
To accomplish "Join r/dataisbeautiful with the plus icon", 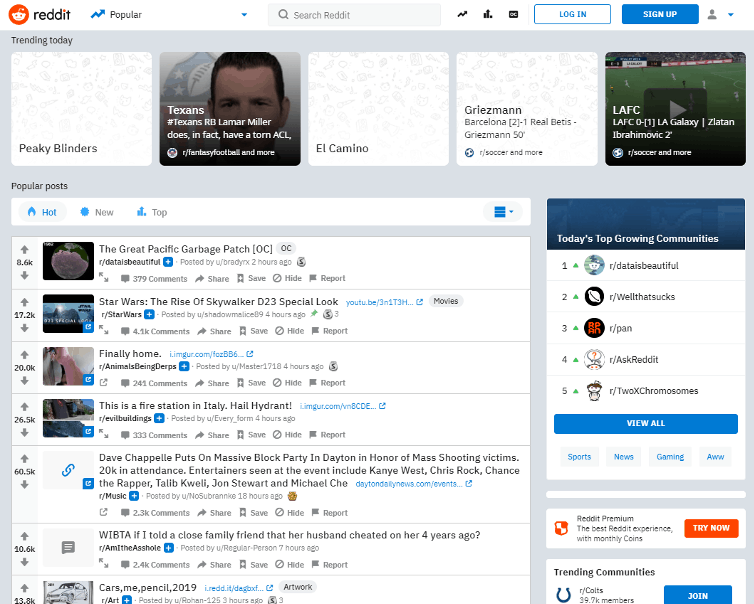I will coord(168,262).
